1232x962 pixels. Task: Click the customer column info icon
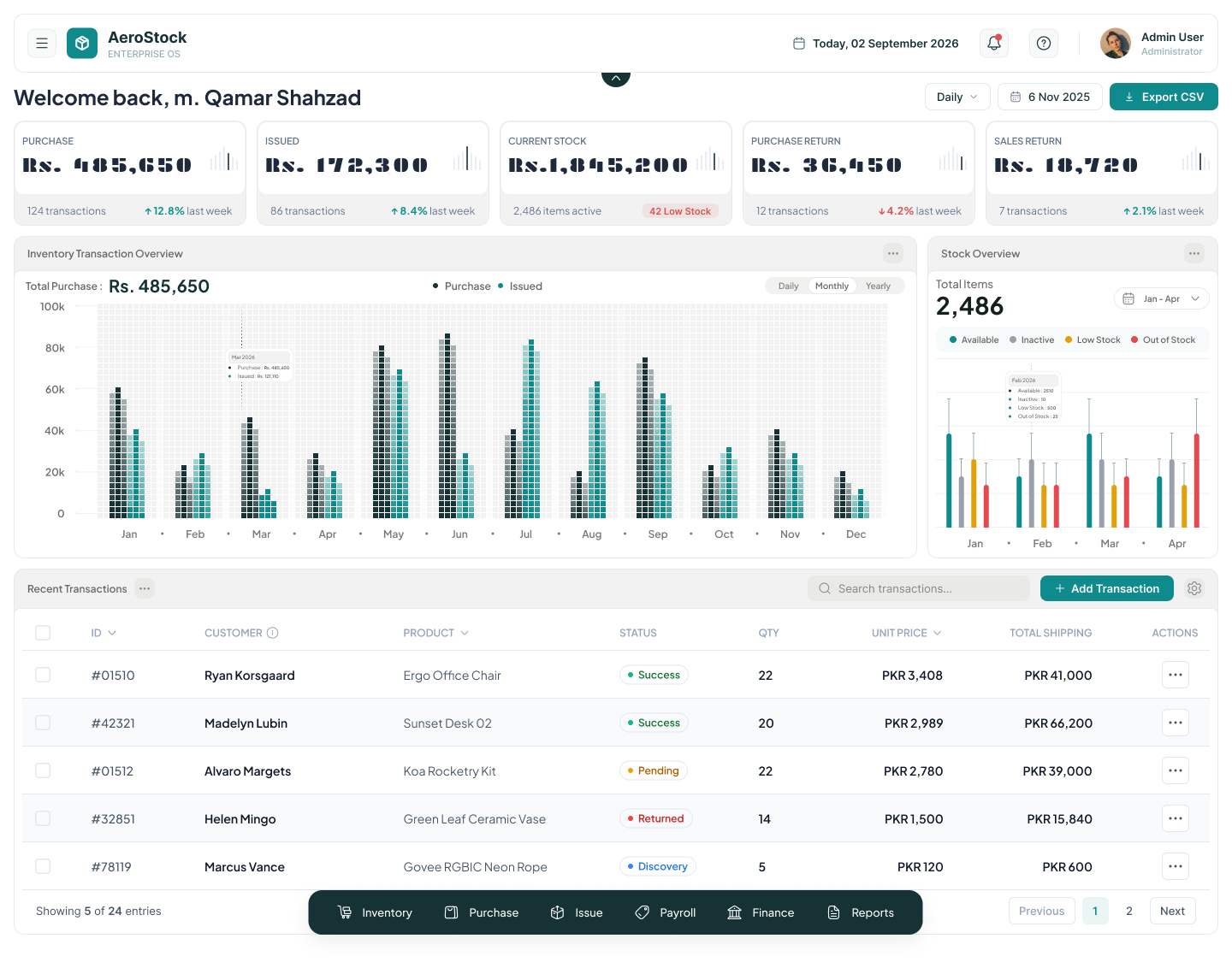click(x=273, y=633)
